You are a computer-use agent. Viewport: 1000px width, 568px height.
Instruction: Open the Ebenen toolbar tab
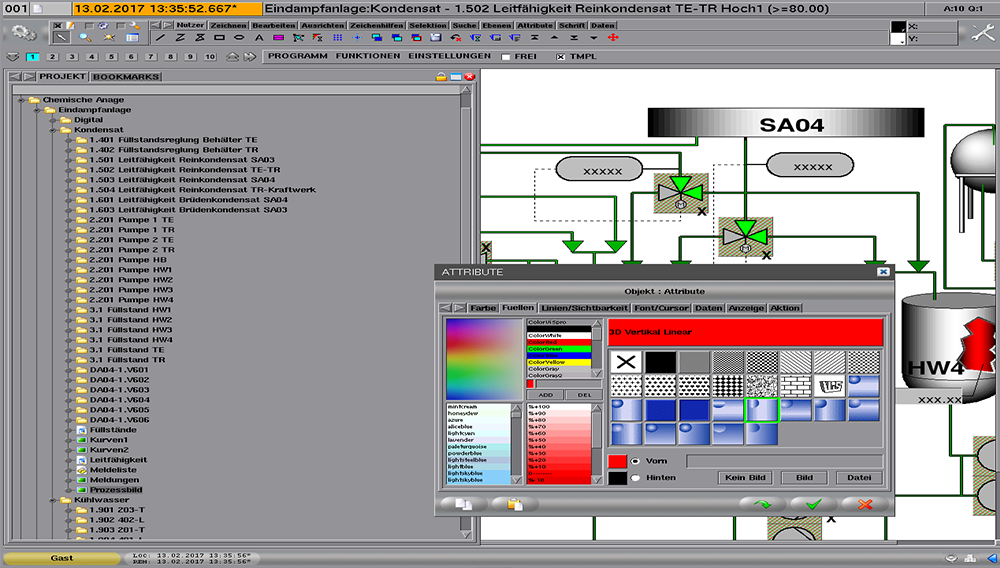[497, 25]
